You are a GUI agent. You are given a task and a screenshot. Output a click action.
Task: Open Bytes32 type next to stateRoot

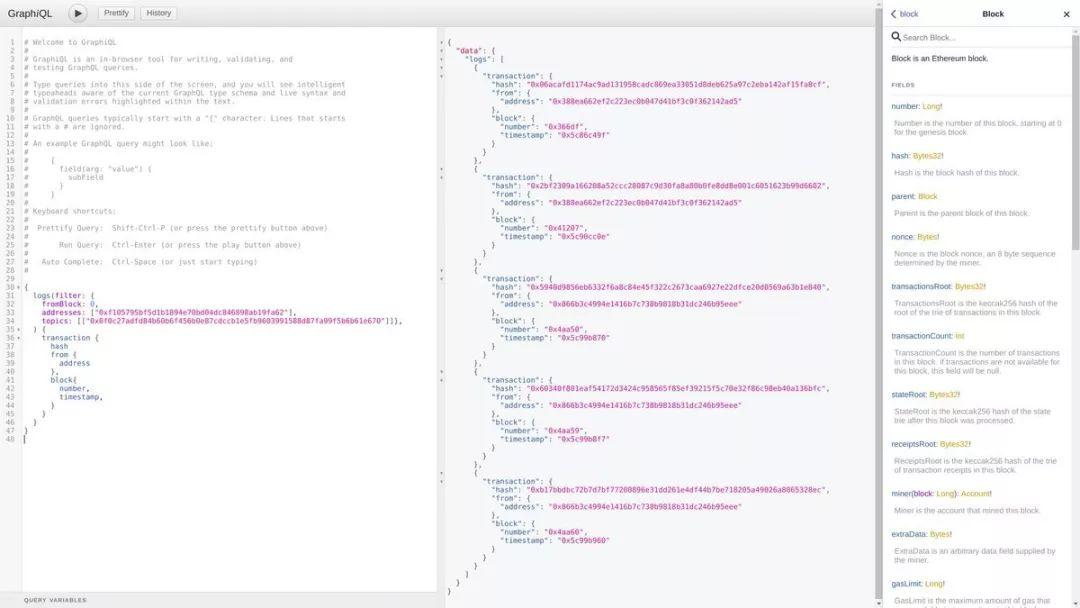(x=943, y=395)
